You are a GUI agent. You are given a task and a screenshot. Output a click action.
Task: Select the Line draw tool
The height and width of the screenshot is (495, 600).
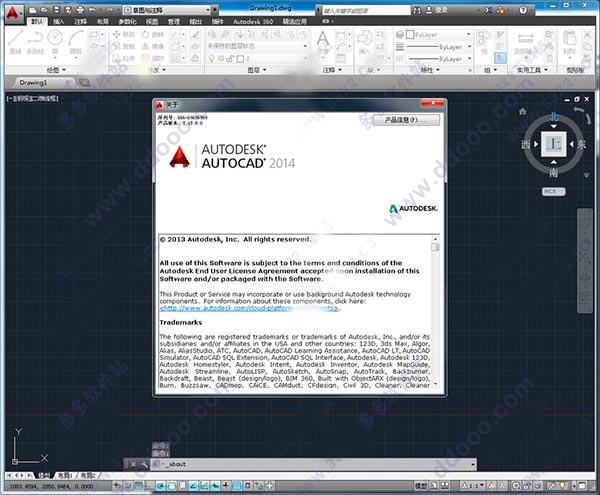(15, 41)
